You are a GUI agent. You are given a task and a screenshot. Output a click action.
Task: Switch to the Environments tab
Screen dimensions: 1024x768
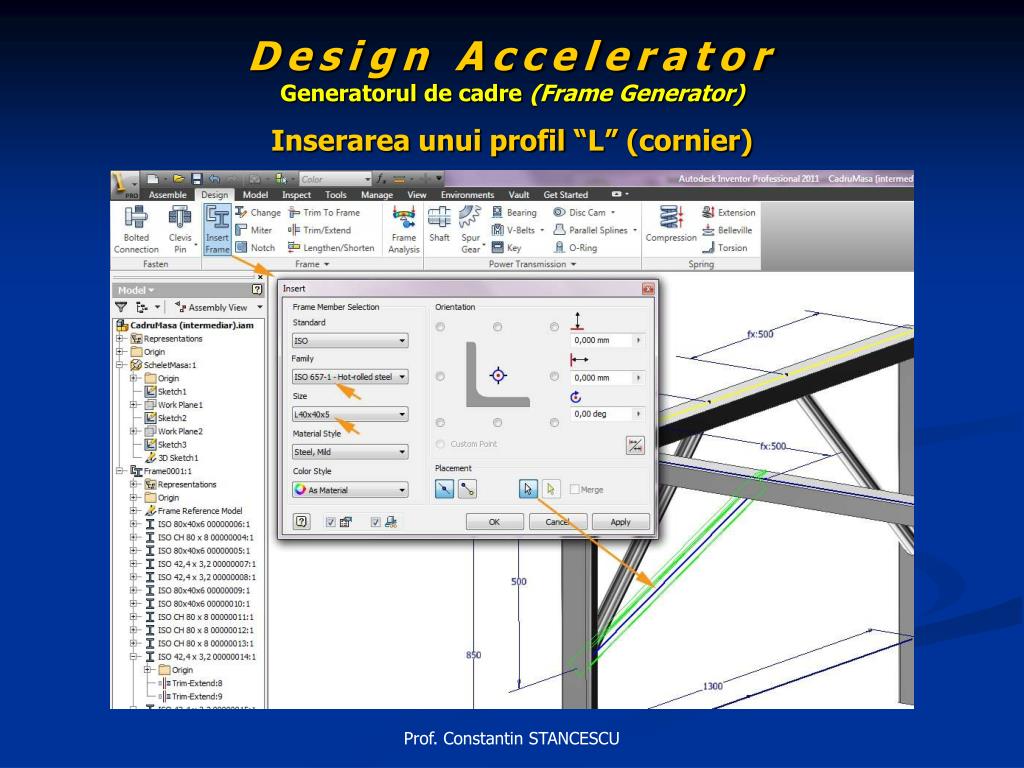(x=467, y=195)
